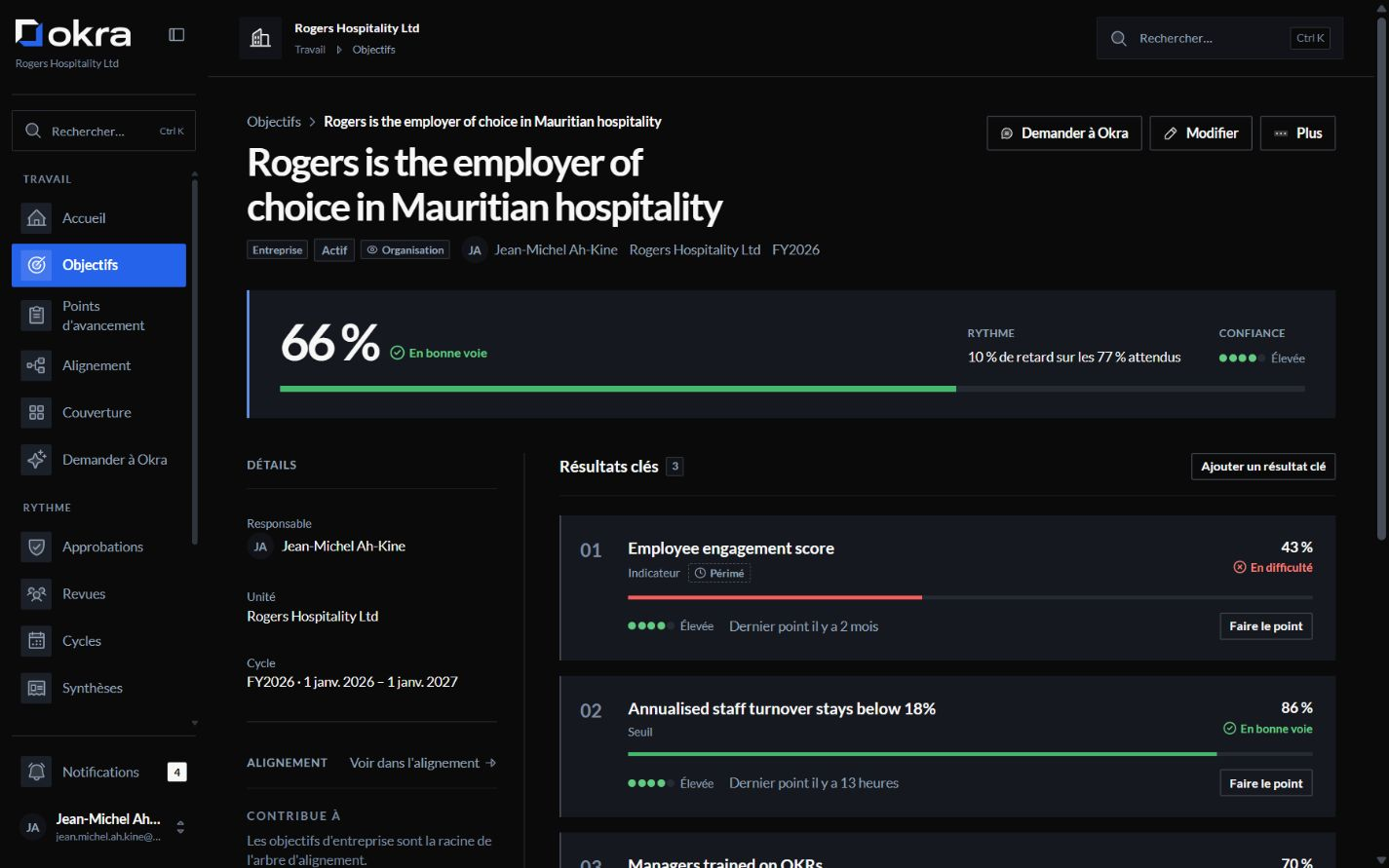Click the 66 % overall progress bar
1389x868 pixels.
click(791, 389)
